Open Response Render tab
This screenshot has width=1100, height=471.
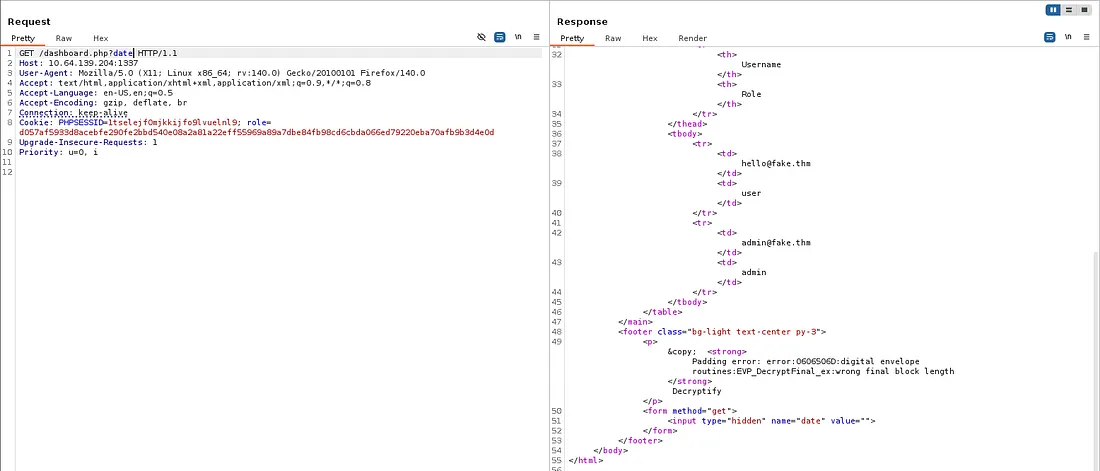click(x=692, y=38)
